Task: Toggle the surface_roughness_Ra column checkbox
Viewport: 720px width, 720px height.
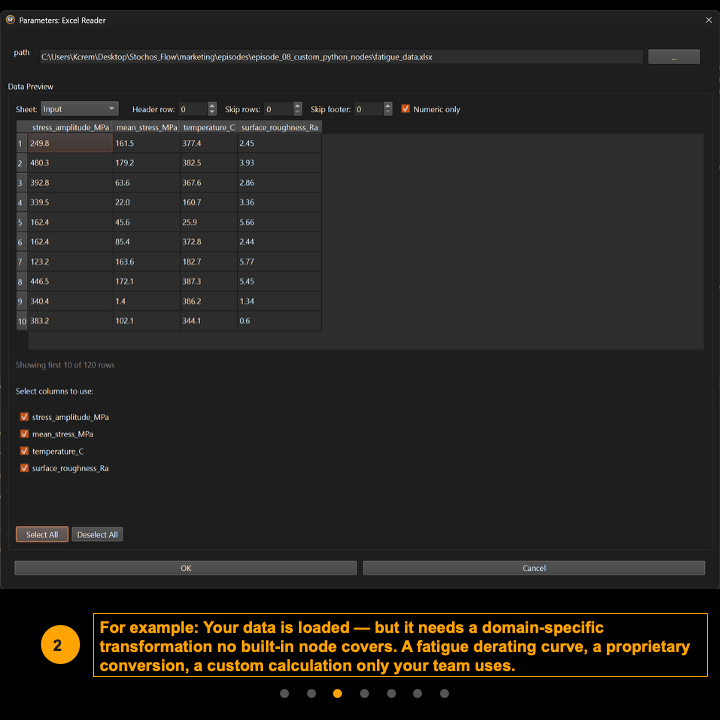Action: coord(24,468)
